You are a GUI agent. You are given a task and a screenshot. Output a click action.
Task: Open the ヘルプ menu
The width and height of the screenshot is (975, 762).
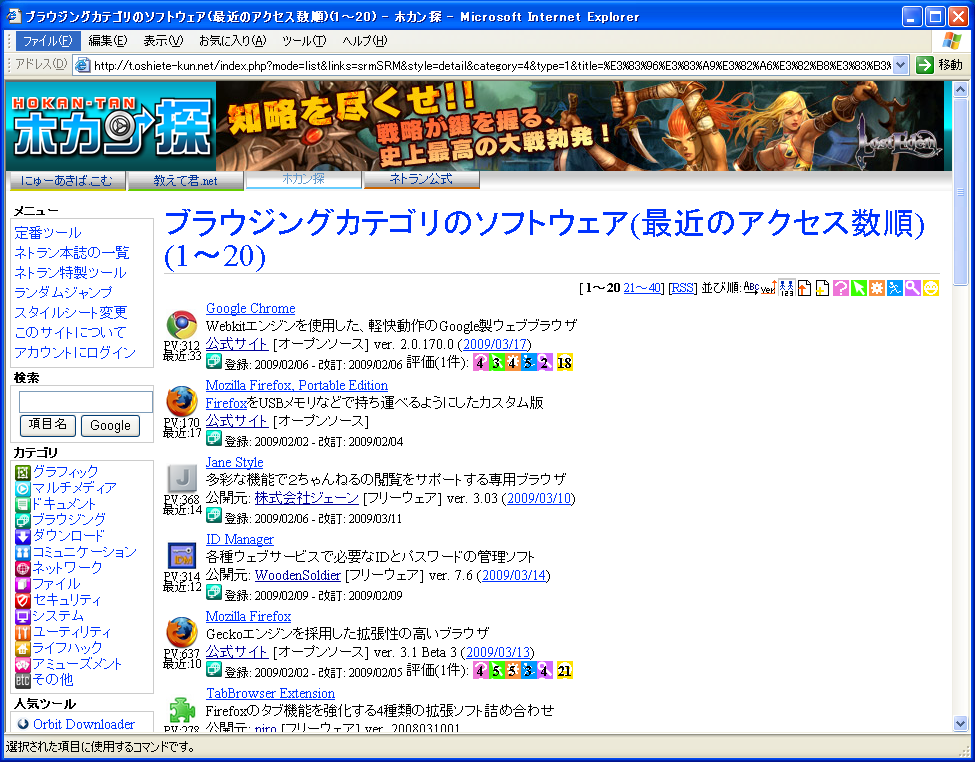coord(364,41)
